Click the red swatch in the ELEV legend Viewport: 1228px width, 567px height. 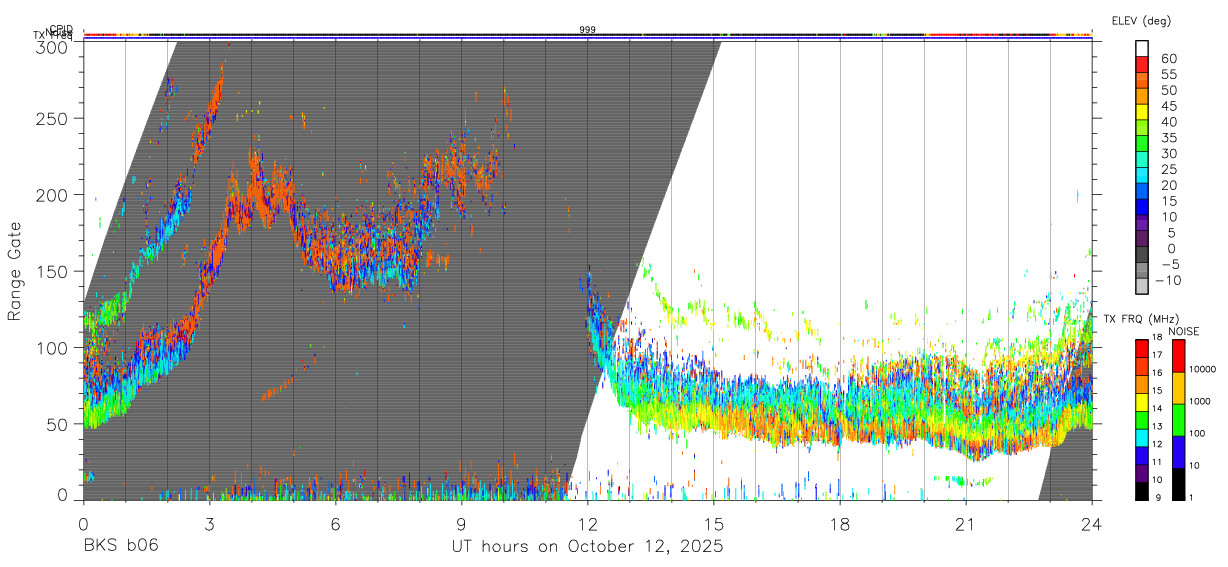tap(1144, 63)
